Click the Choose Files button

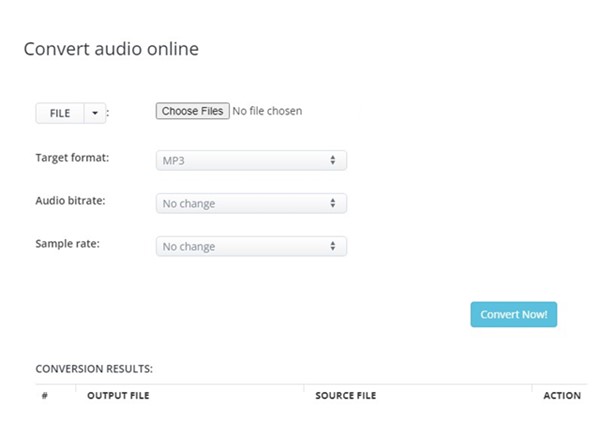point(192,111)
